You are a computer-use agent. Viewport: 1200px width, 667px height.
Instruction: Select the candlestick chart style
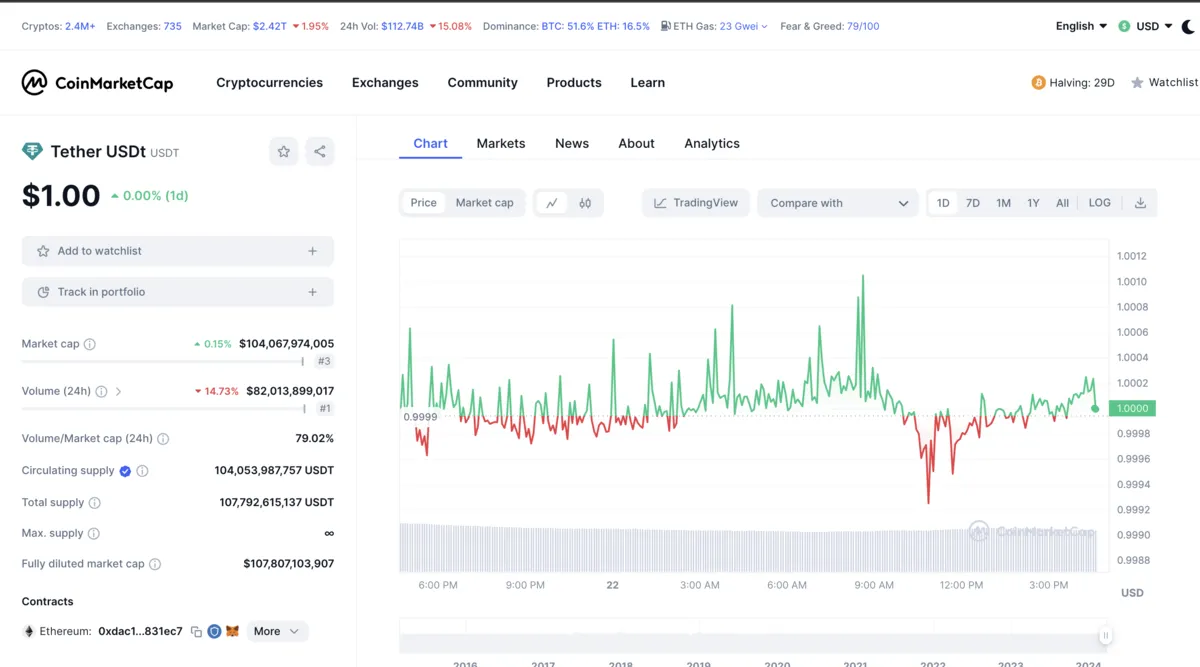pos(585,203)
